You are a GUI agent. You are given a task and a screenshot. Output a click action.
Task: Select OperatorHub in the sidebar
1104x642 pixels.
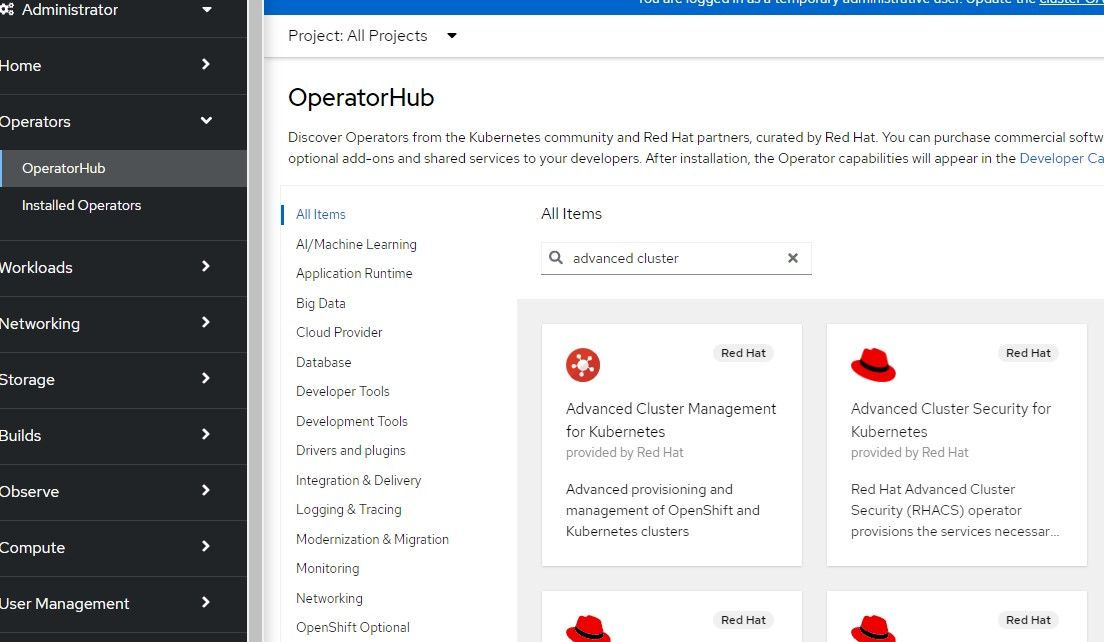pyautogui.click(x=123, y=168)
